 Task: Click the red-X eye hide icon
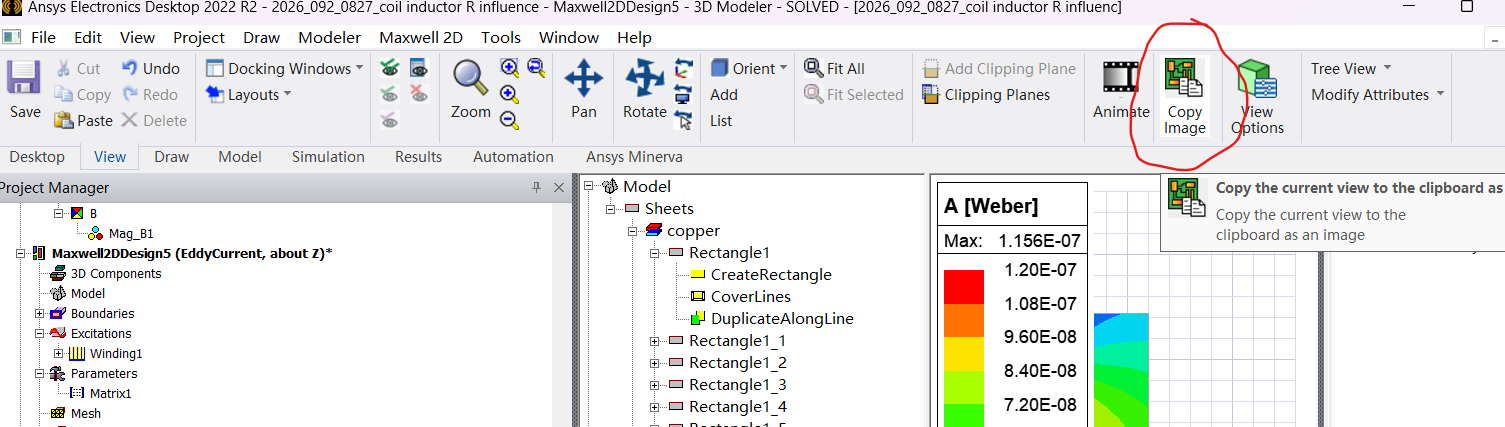pyautogui.click(x=419, y=95)
